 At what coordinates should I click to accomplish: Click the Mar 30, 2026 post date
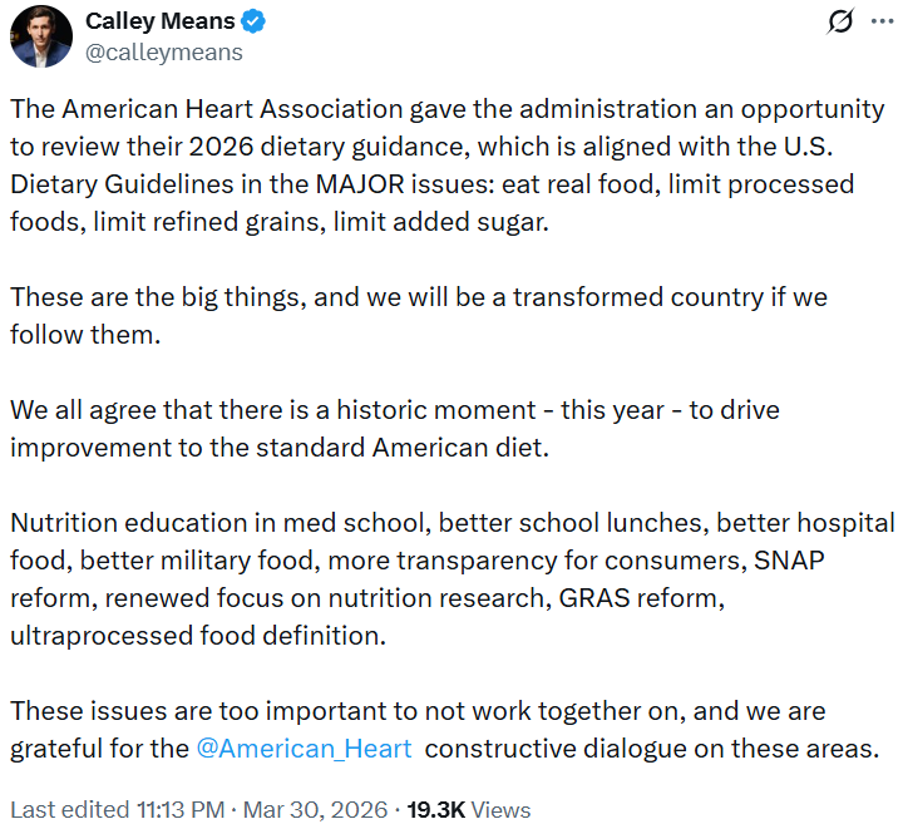pyautogui.click(x=301, y=809)
